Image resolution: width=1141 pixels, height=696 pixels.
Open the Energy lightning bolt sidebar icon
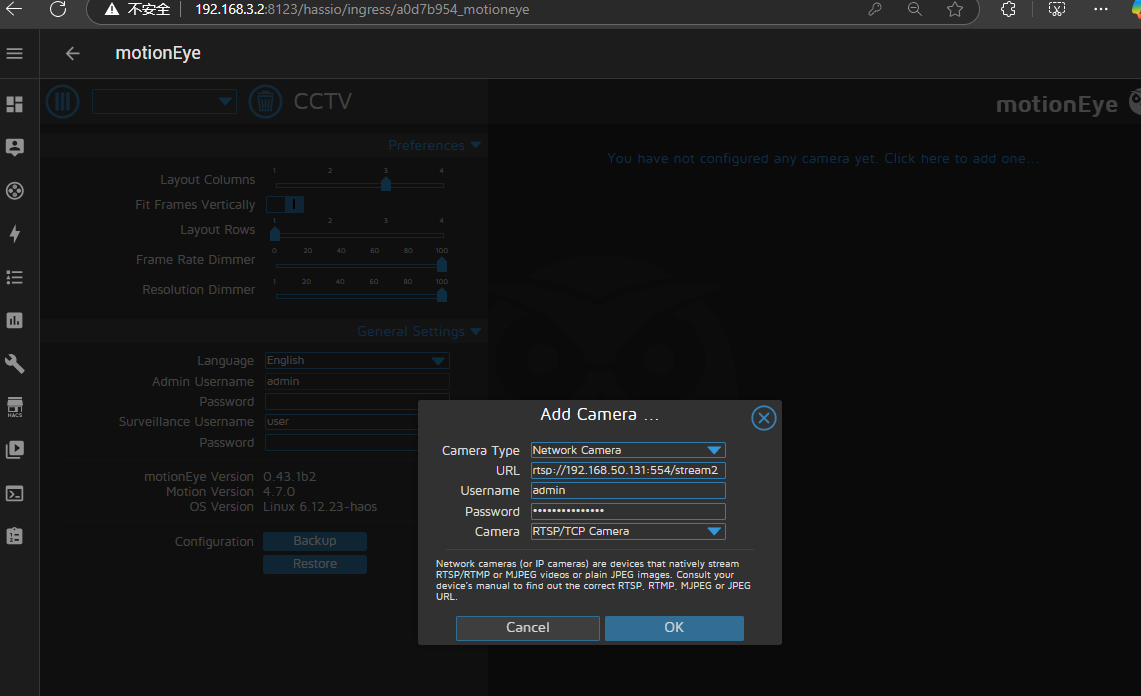tap(14, 234)
